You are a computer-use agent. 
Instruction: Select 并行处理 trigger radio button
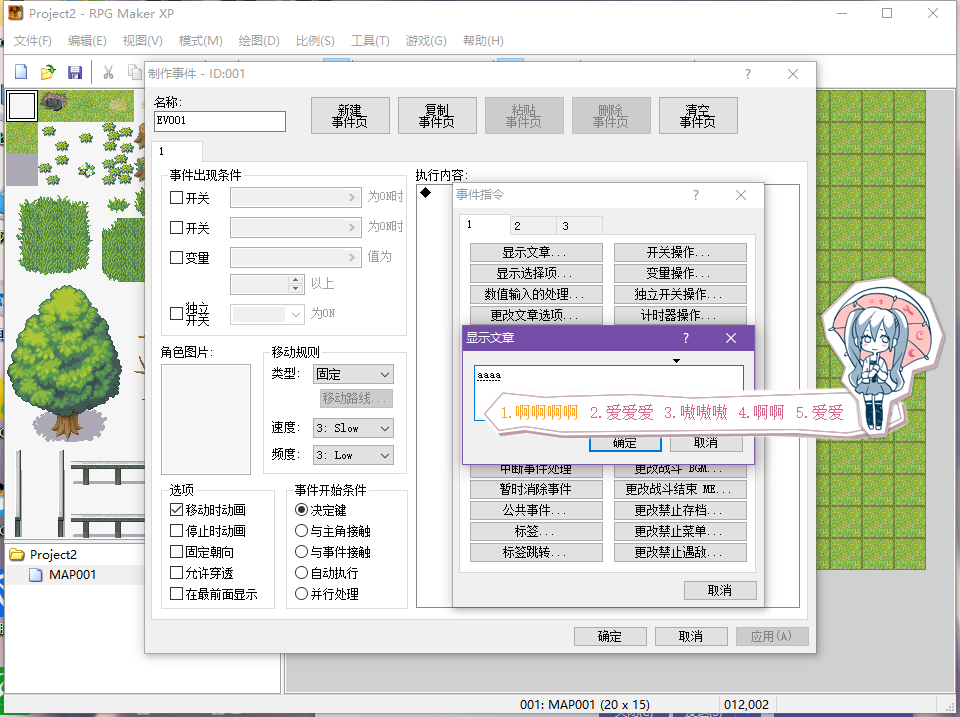tap(301, 593)
